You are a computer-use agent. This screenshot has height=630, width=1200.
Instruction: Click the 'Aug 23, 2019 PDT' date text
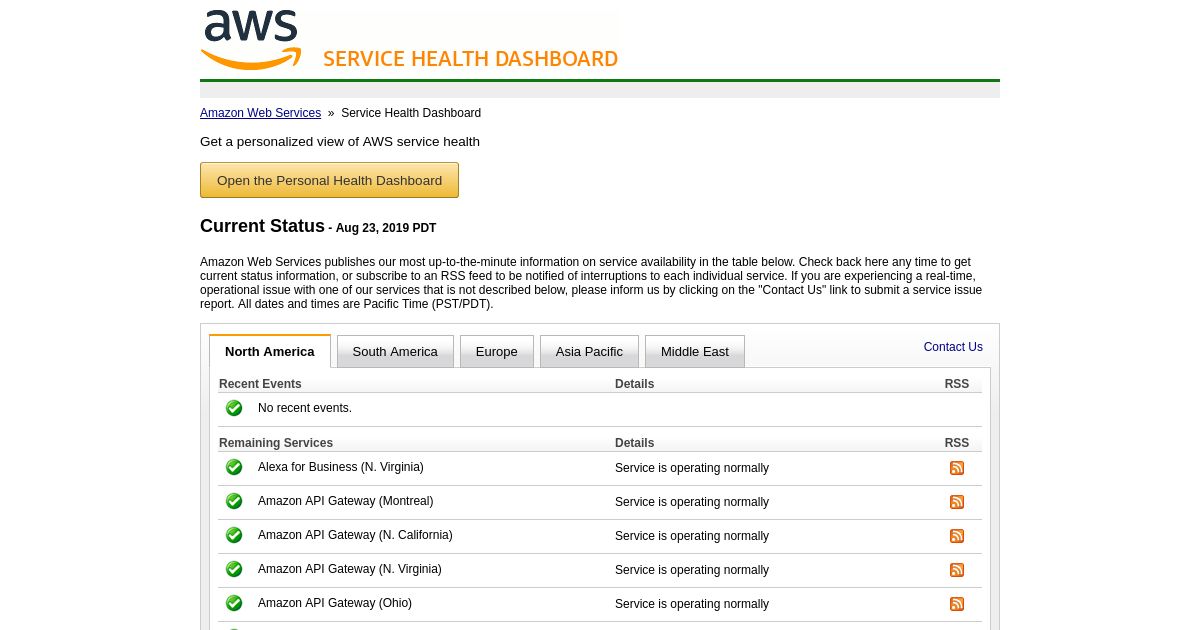click(x=386, y=228)
